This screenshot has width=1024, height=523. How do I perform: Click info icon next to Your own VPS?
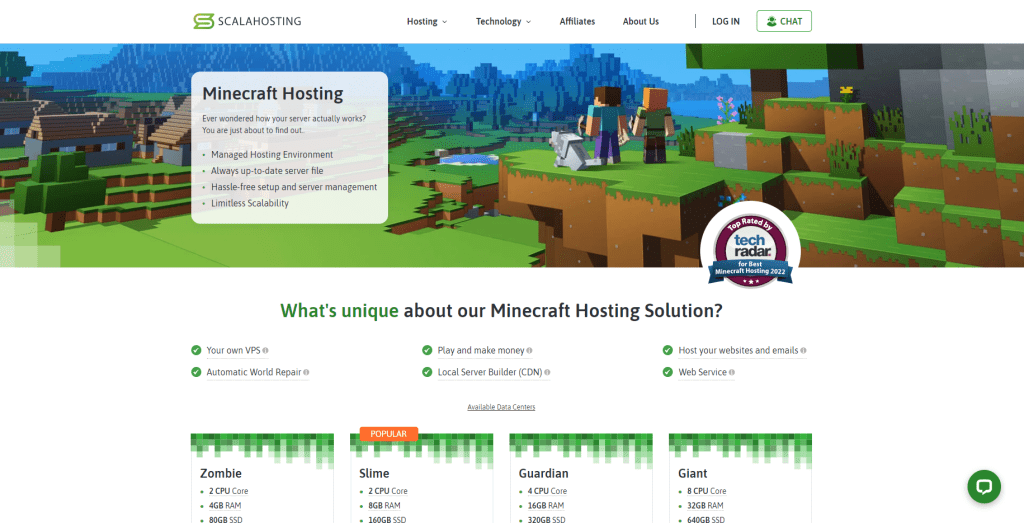point(265,351)
